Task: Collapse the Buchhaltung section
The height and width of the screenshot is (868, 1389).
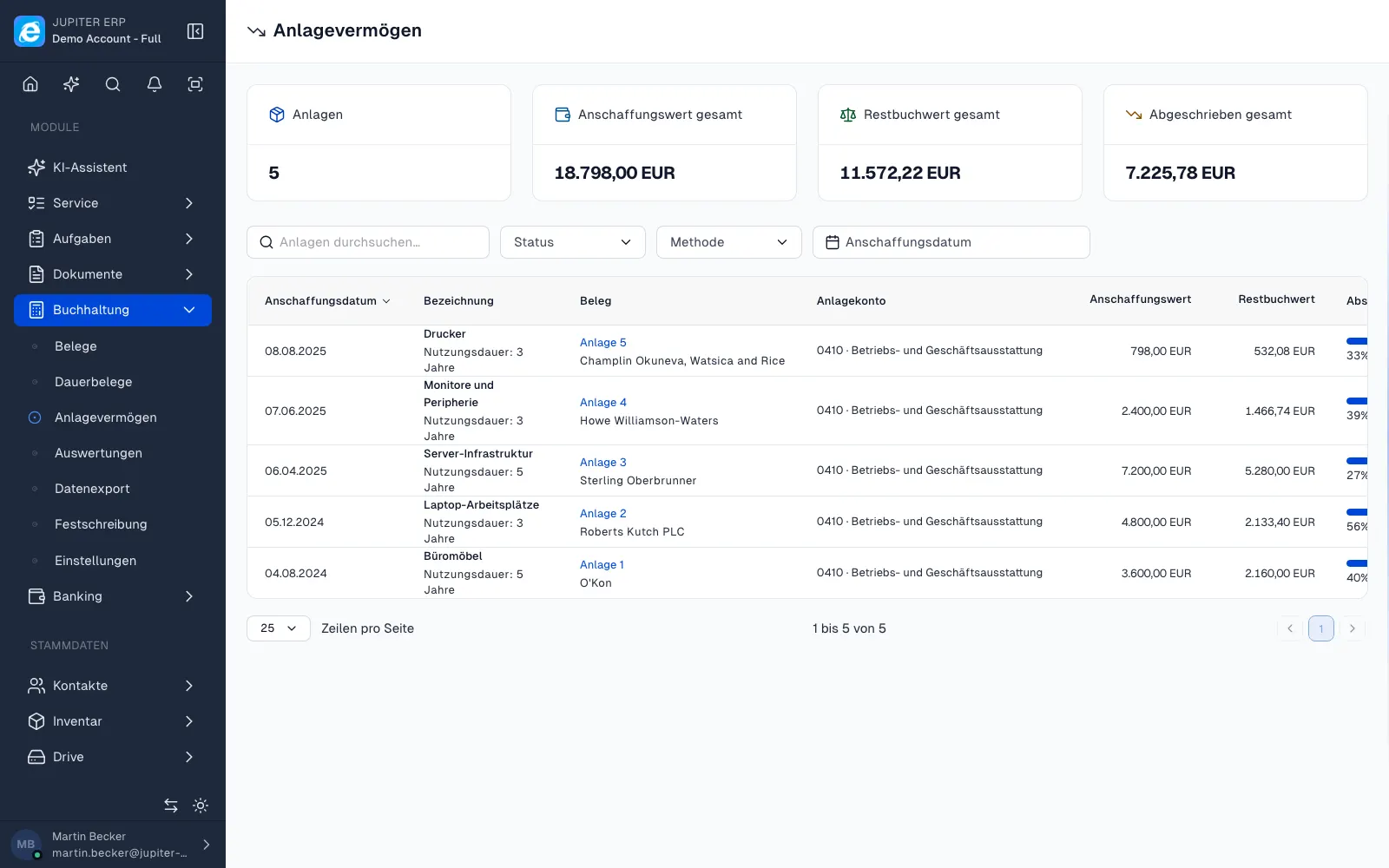Action: point(113,310)
